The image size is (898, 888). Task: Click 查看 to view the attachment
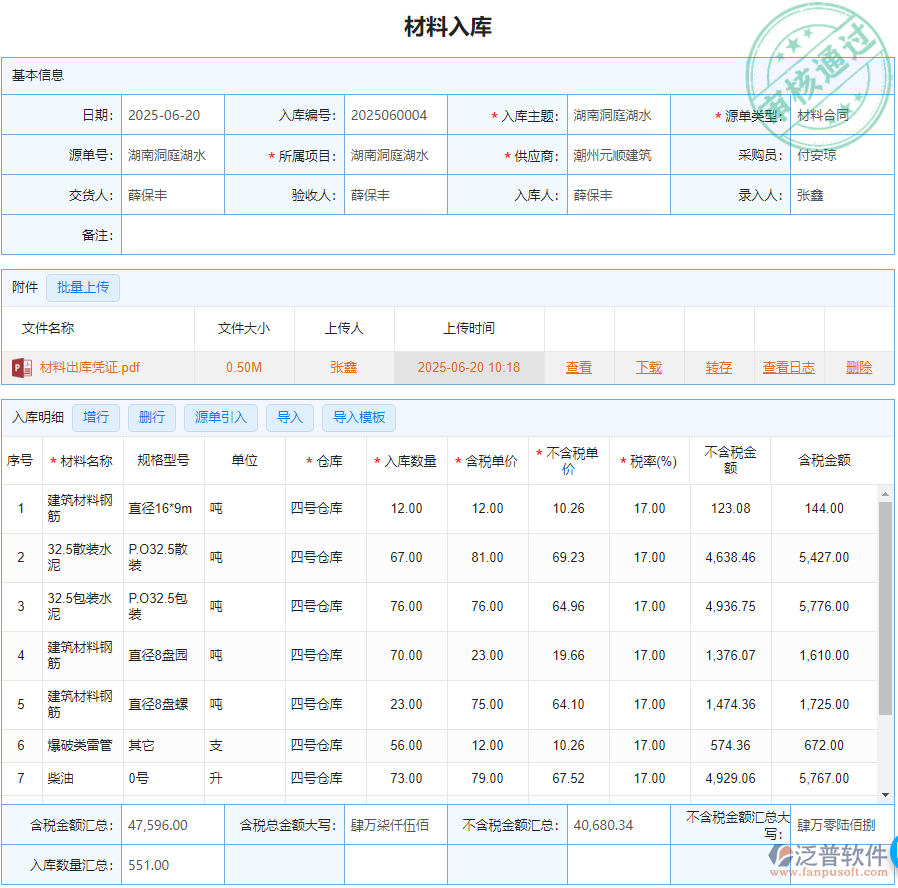click(579, 367)
